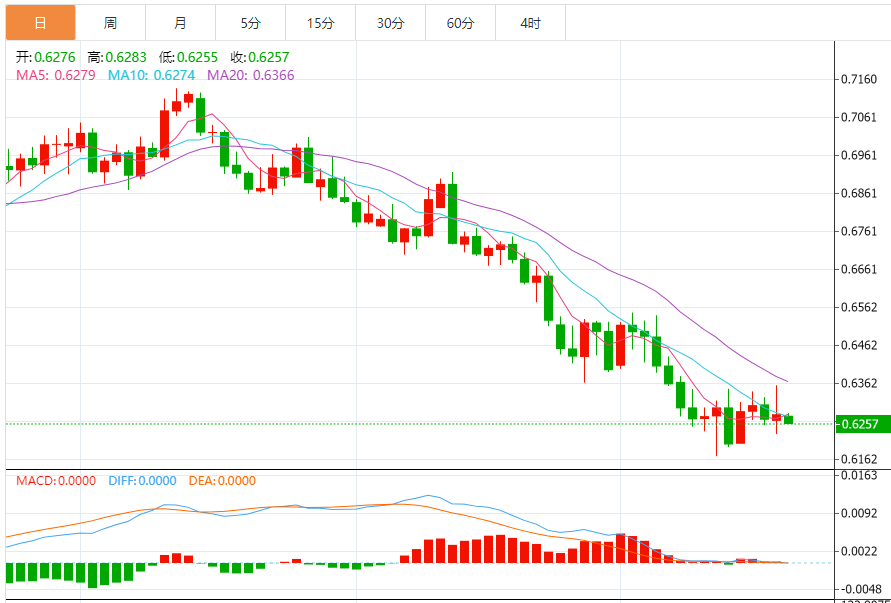The image size is (891, 603).
Task: Select the 4时 timeframe tab
Action: pyautogui.click(x=530, y=23)
